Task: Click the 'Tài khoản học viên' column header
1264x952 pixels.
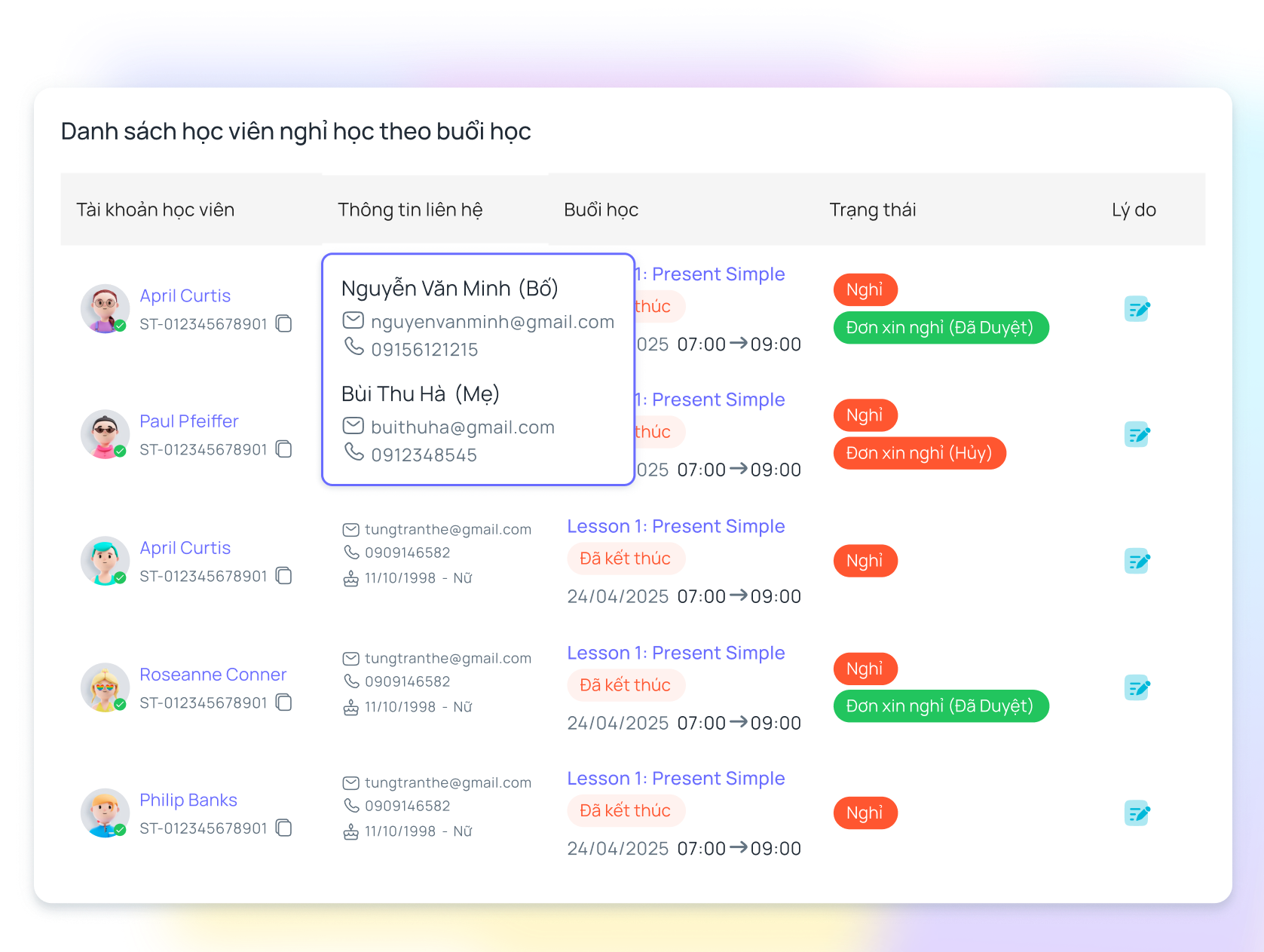Action: tap(155, 210)
